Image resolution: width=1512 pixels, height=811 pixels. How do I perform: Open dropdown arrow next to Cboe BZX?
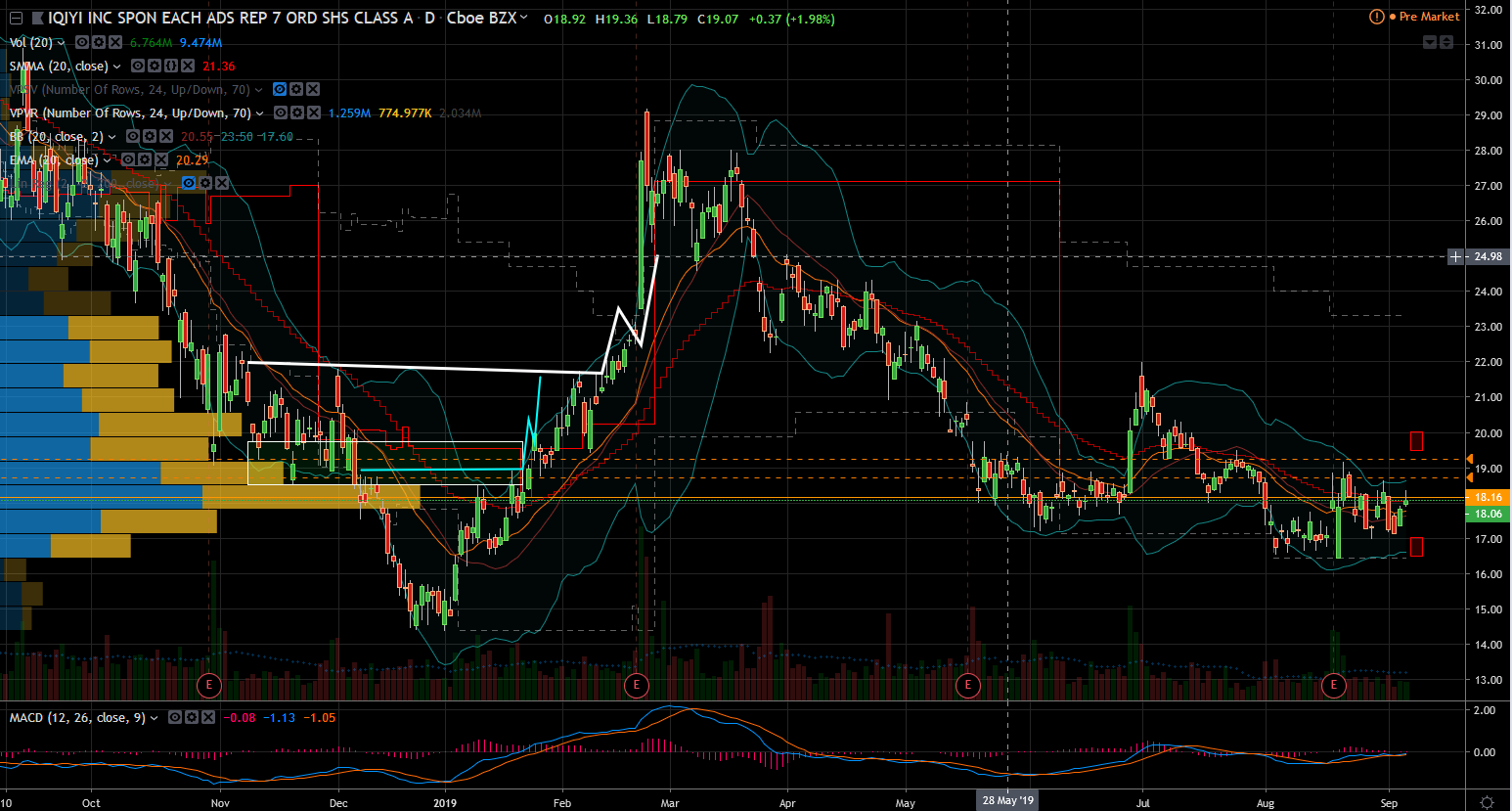click(x=524, y=18)
